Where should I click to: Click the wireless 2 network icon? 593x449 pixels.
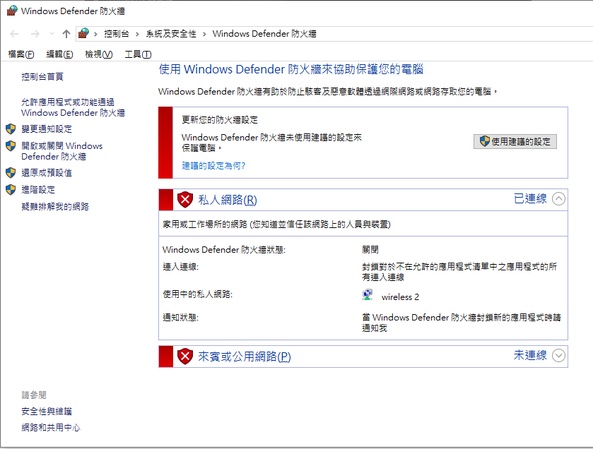(x=367, y=295)
